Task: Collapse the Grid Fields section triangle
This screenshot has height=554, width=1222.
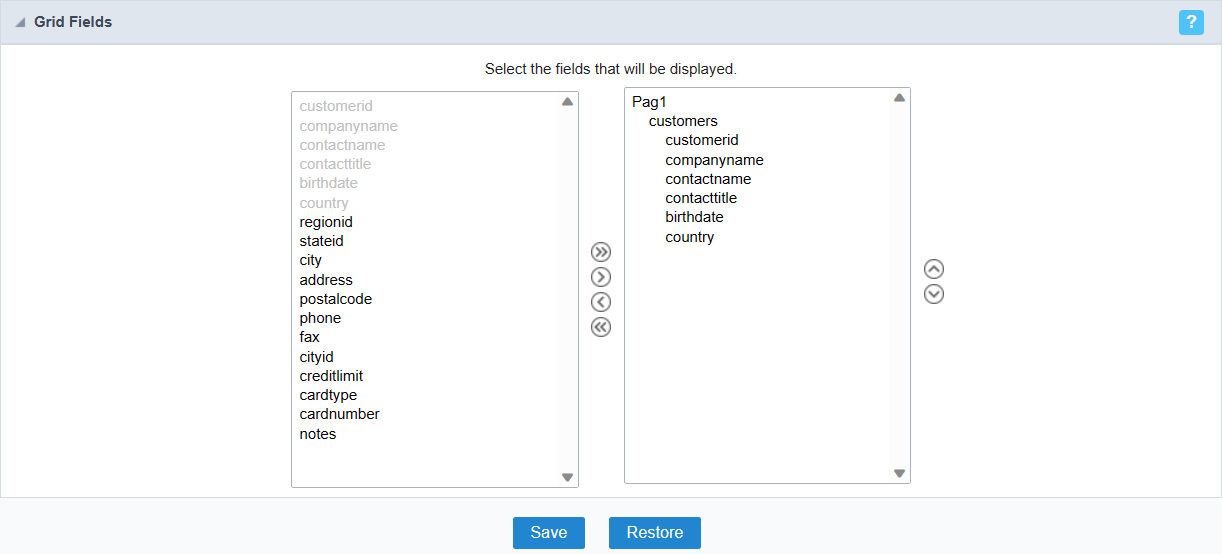Action: coord(20,23)
